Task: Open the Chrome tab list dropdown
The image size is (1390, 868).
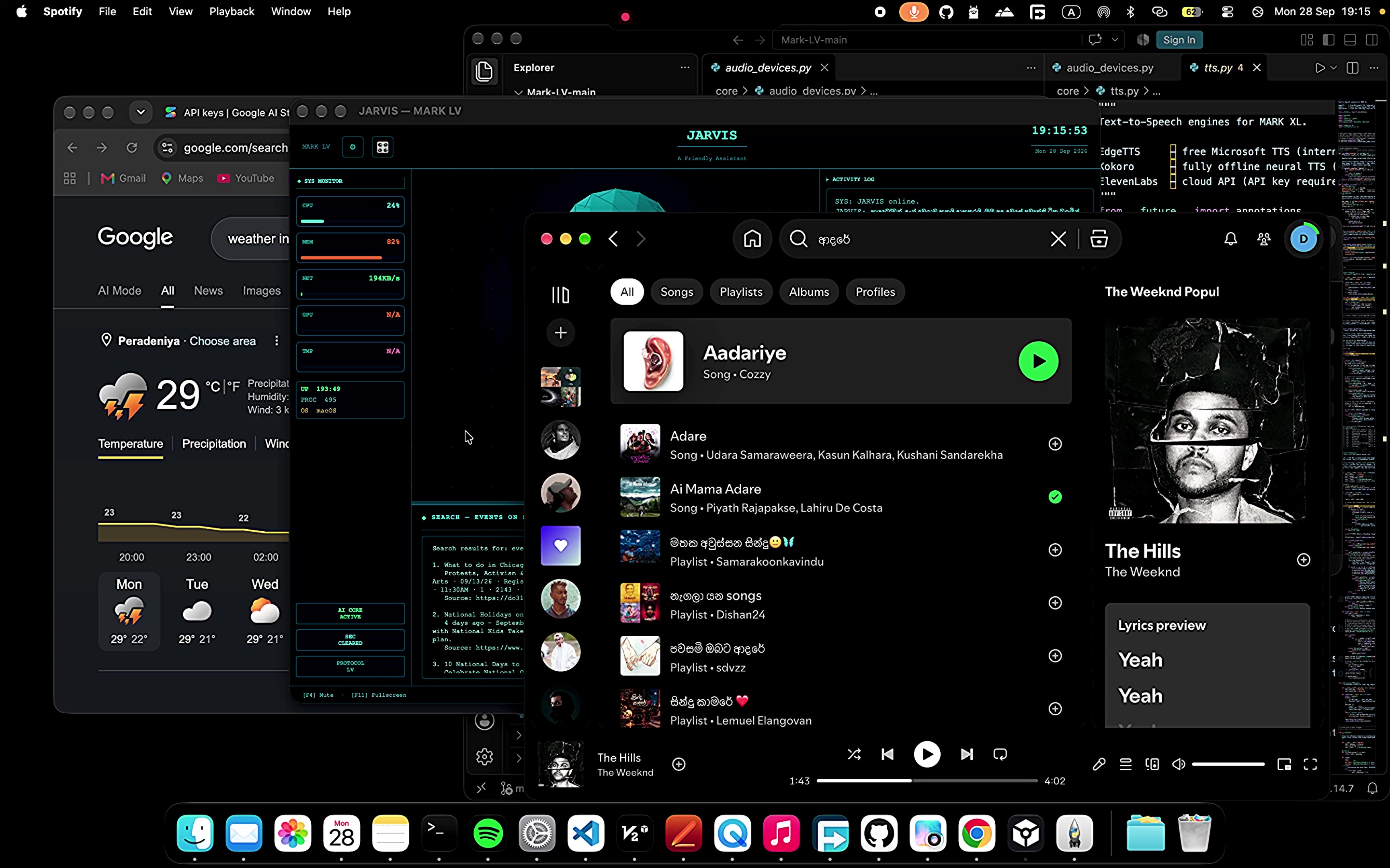Action: 141,112
